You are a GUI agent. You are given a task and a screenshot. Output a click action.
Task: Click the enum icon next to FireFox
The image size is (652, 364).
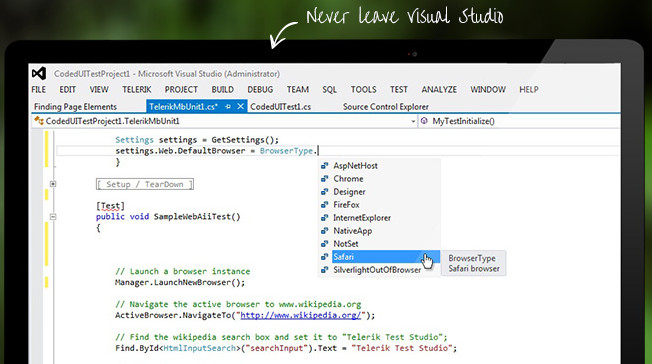325,205
